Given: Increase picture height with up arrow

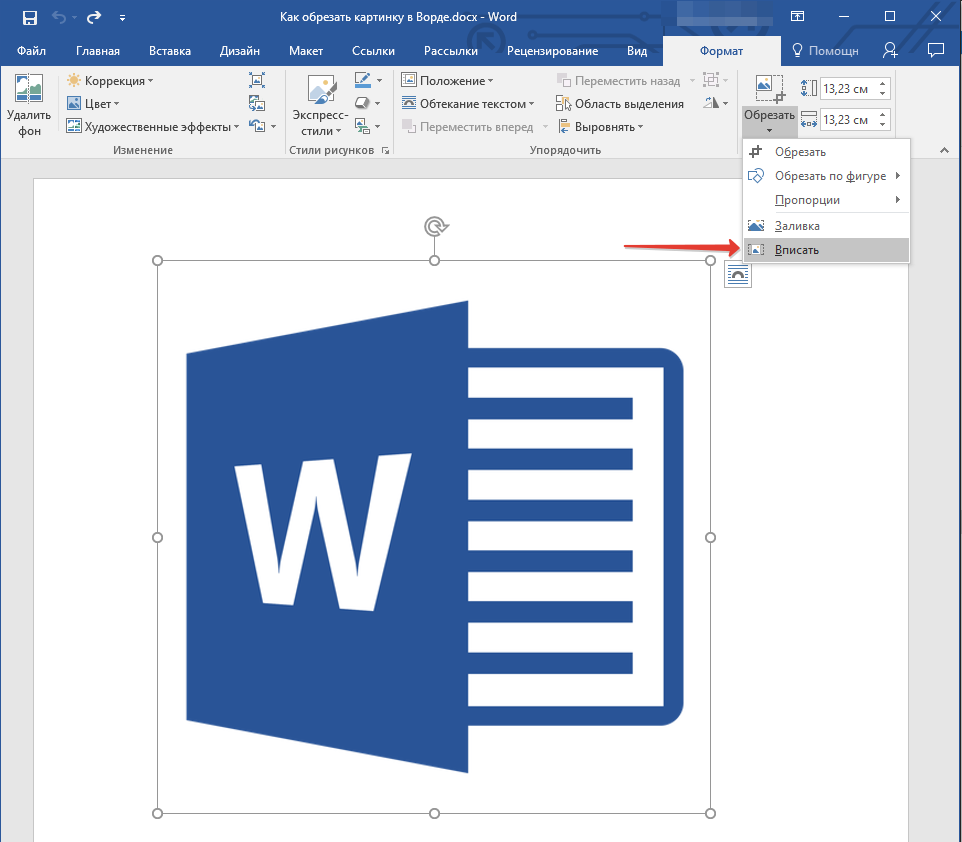Looking at the screenshot, I should click(883, 84).
